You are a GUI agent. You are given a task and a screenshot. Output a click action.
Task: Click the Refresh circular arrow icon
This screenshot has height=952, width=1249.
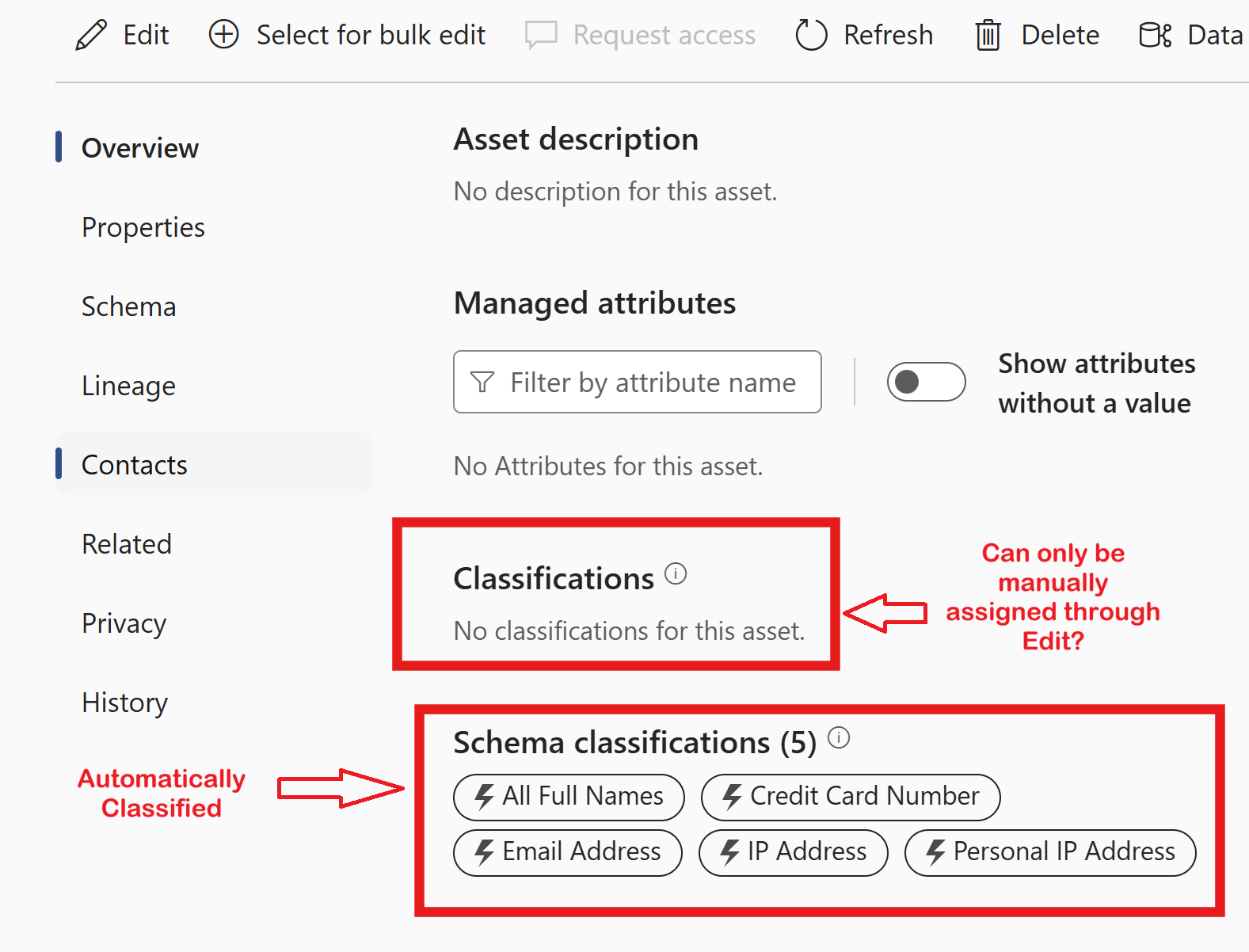coord(811,34)
